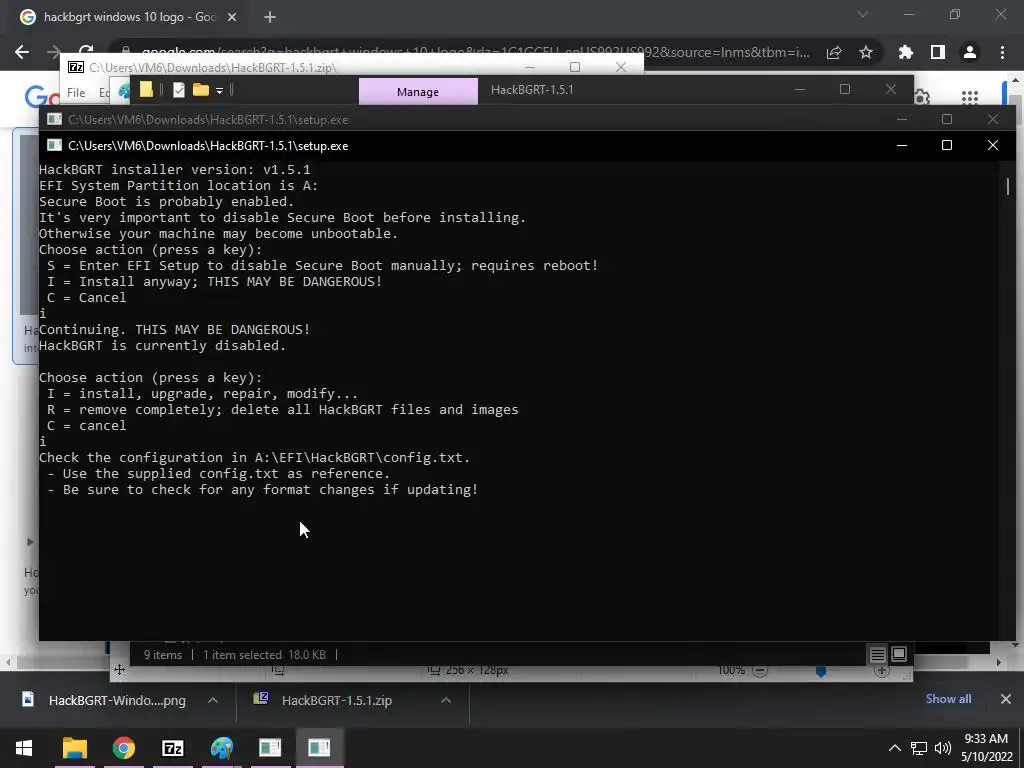The width and height of the screenshot is (1024, 768).
Task: Zoom in with Paint plus button
Action: (x=882, y=671)
